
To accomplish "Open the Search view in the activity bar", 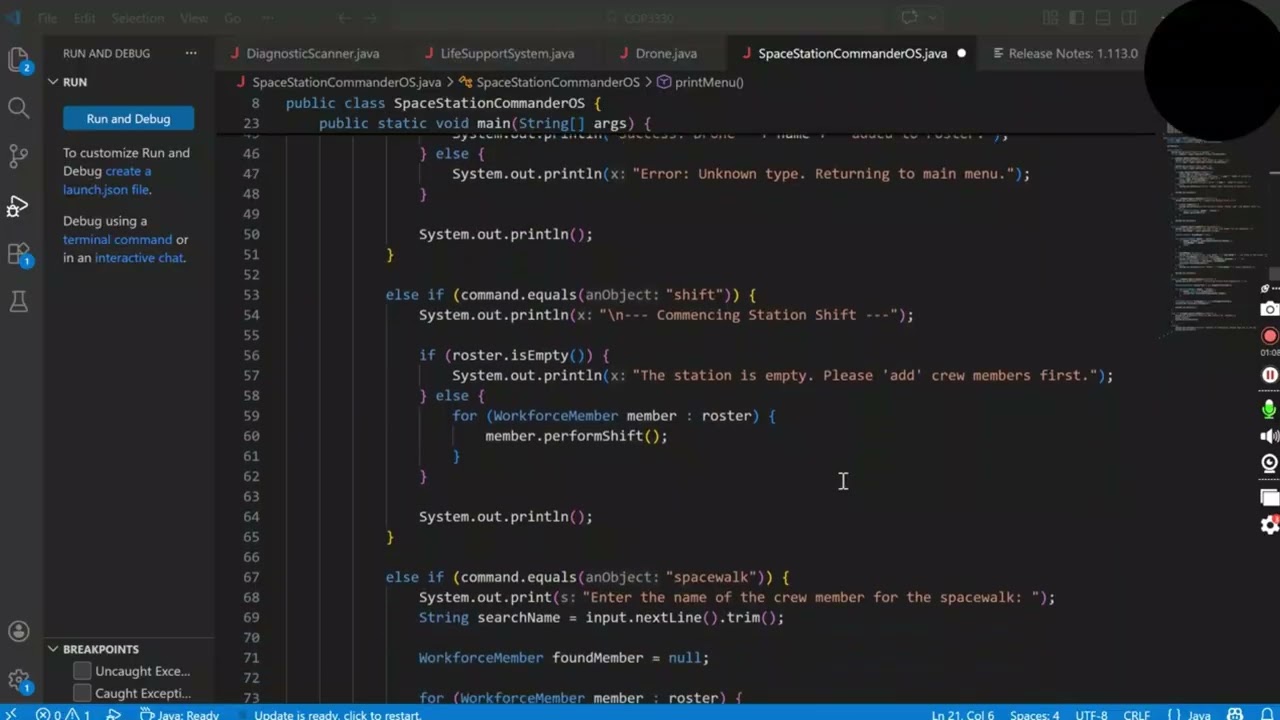I will 18,108.
